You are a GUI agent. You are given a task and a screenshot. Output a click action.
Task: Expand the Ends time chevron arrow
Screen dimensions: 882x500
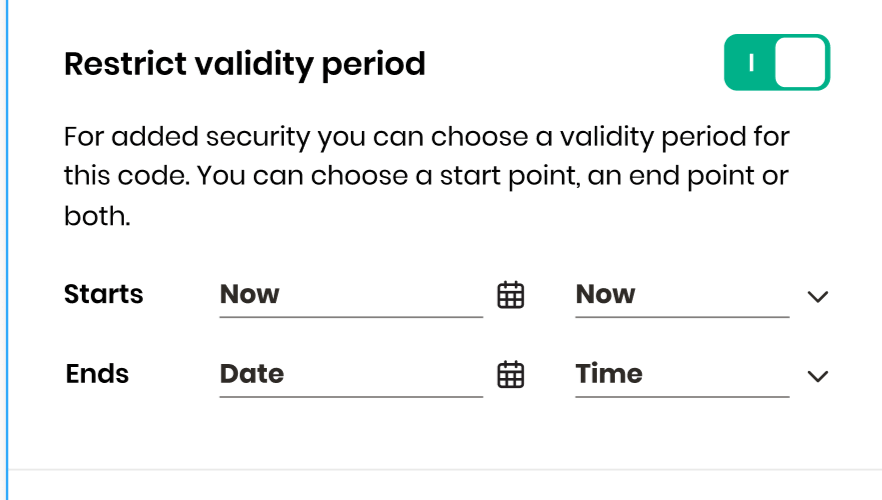(817, 376)
